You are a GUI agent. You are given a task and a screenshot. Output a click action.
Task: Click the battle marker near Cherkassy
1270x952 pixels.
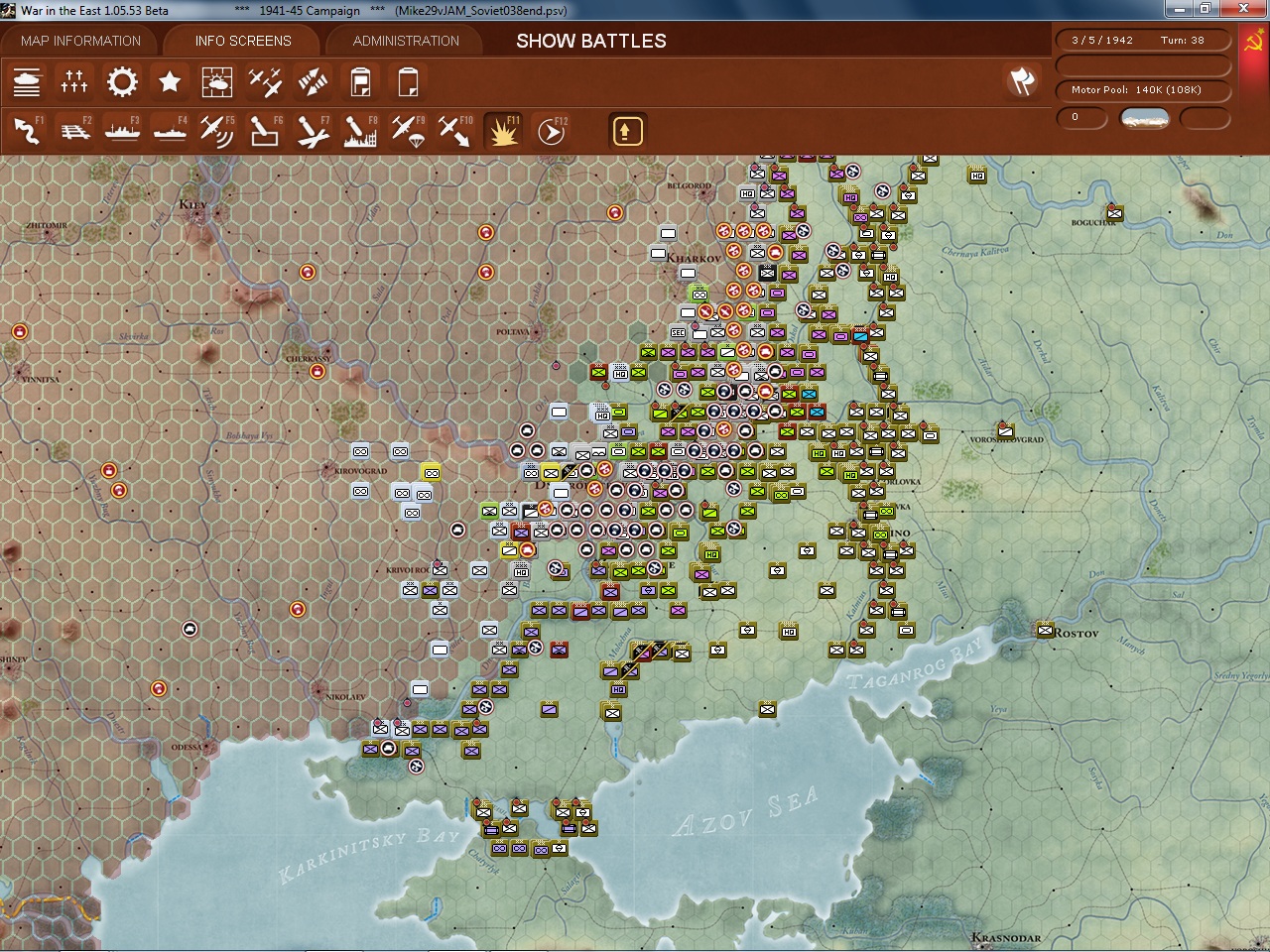coord(317,371)
